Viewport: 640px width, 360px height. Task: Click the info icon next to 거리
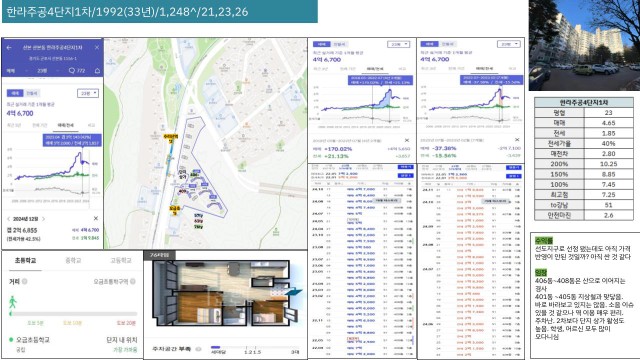(x=25, y=281)
